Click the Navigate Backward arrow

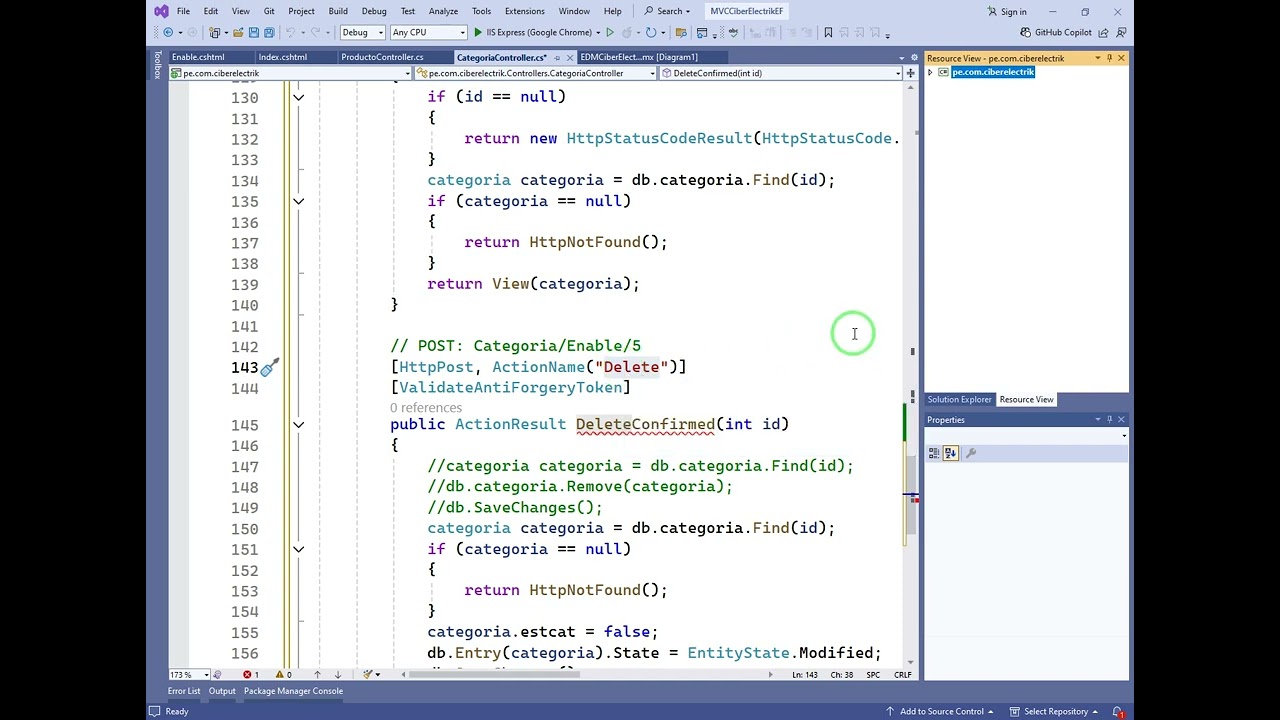(168, 32)
